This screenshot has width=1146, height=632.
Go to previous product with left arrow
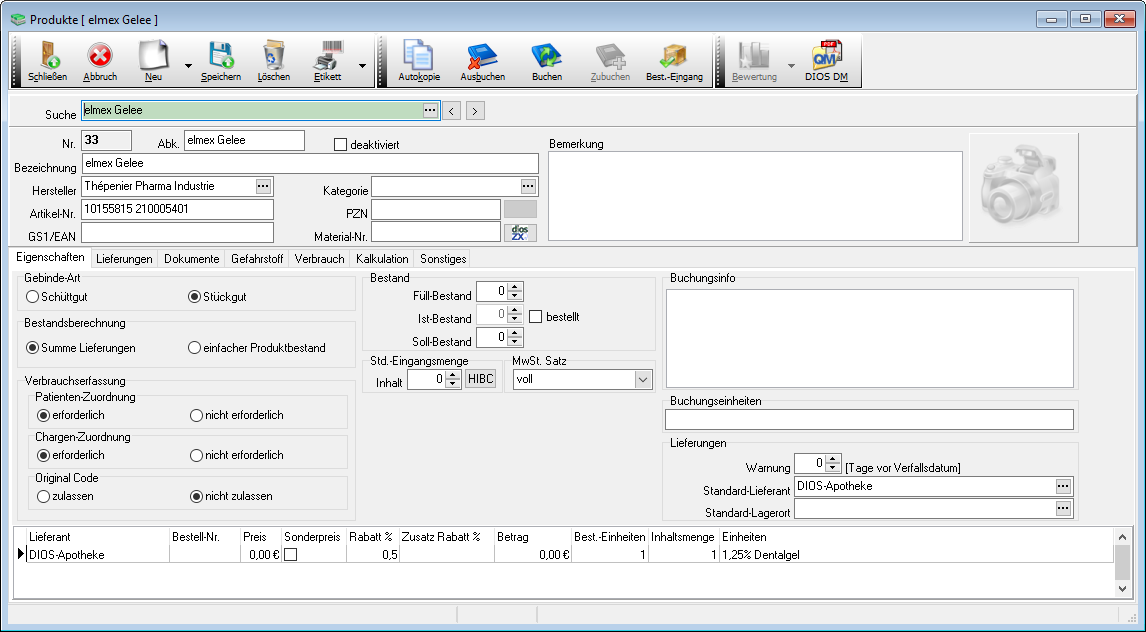click(x=452, y=111)
